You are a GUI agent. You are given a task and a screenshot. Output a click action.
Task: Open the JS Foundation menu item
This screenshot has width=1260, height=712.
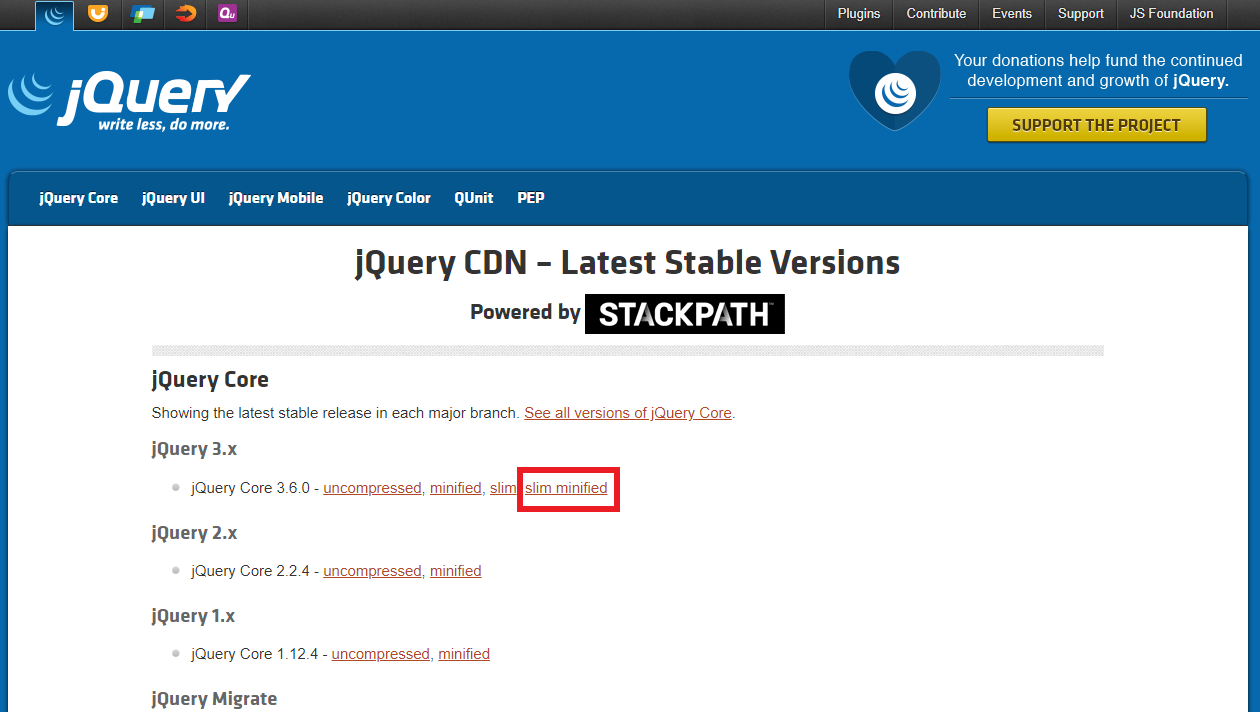(x=1171, y=14)
